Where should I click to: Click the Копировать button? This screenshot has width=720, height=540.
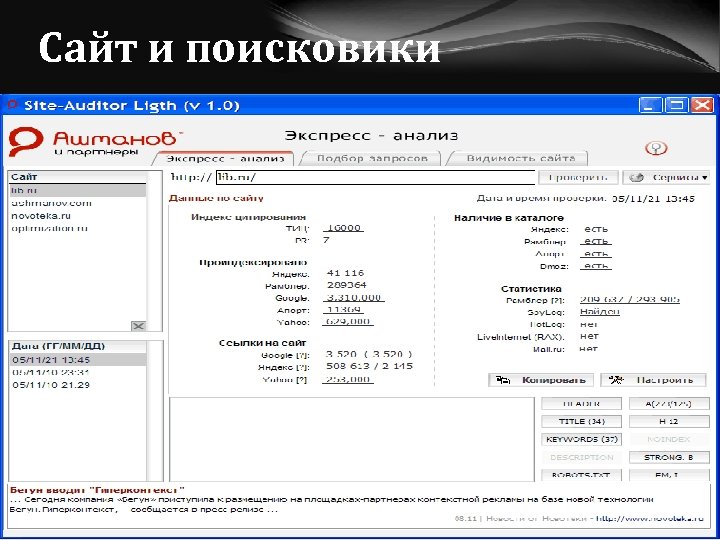pyautogui.click(x=541, y=380)
